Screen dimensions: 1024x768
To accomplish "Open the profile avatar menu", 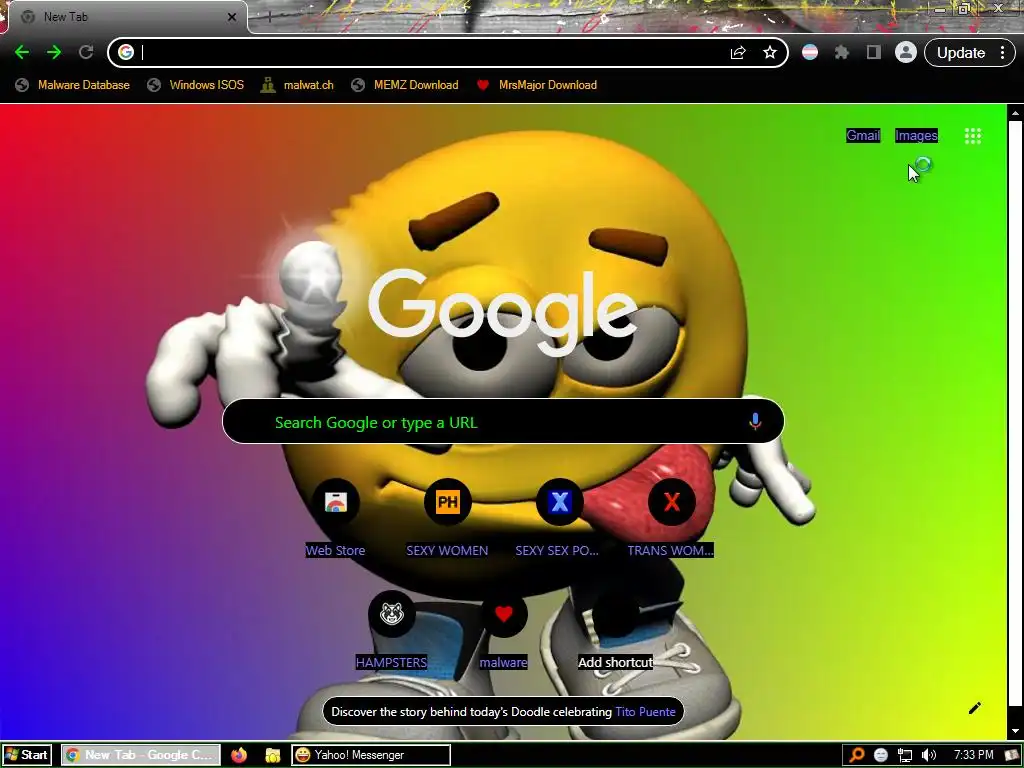I will (x=906, y=52).
